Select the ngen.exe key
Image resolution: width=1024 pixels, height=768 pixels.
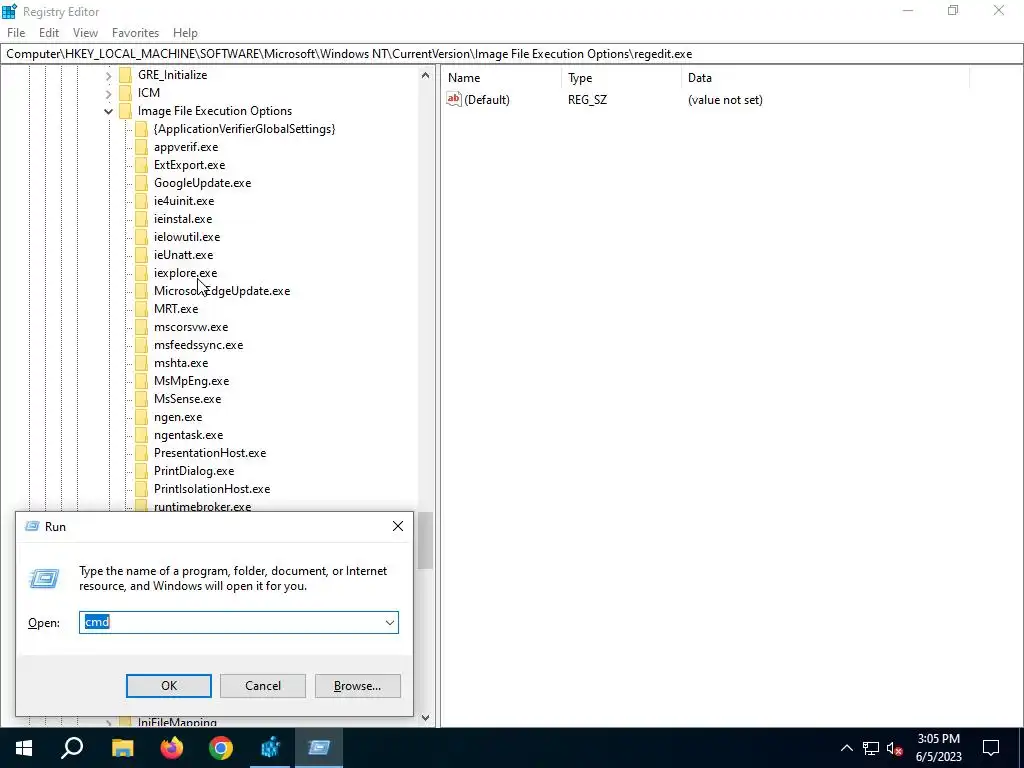[178, 416]
